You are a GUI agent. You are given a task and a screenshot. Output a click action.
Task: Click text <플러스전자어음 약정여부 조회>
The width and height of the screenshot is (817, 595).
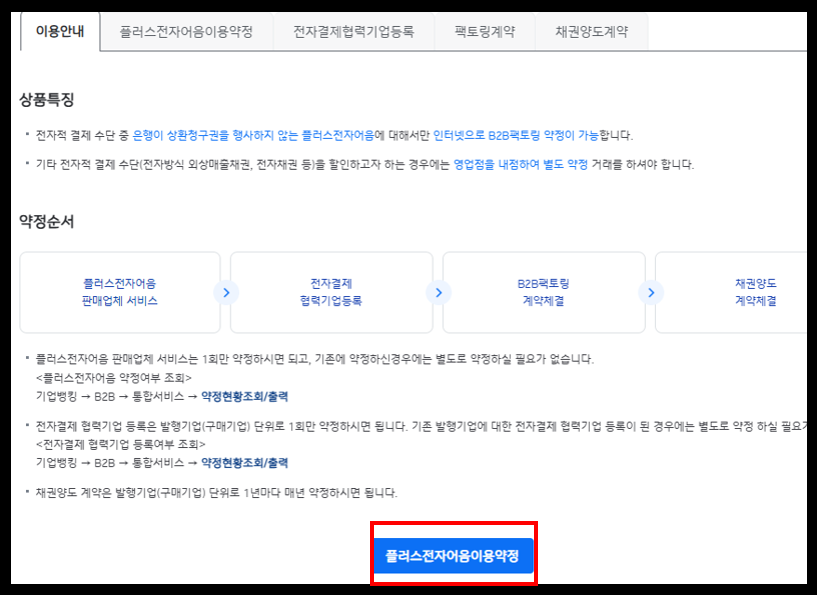coord(114,378)
